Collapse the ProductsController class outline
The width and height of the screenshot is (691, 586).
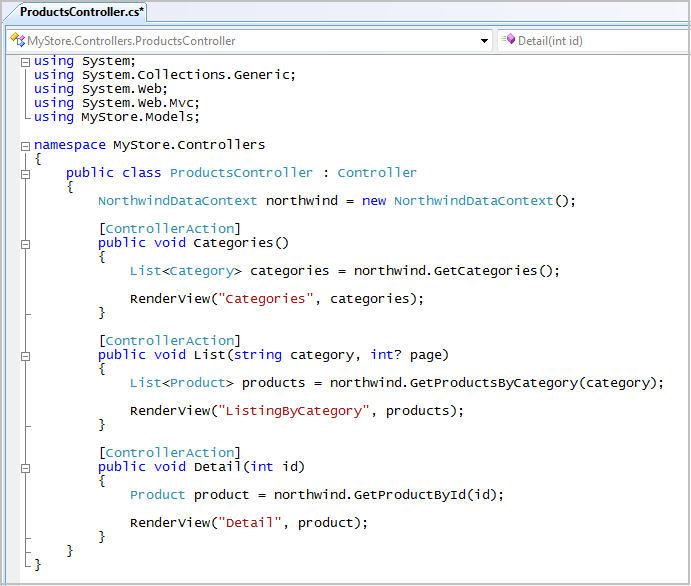coord(26,174)
